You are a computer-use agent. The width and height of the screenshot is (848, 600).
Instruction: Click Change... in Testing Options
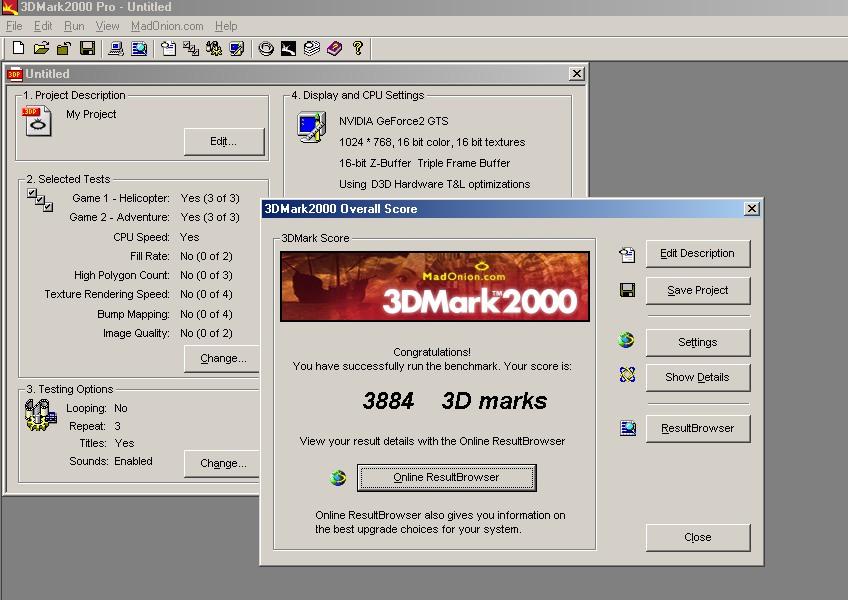click(222, 464)
